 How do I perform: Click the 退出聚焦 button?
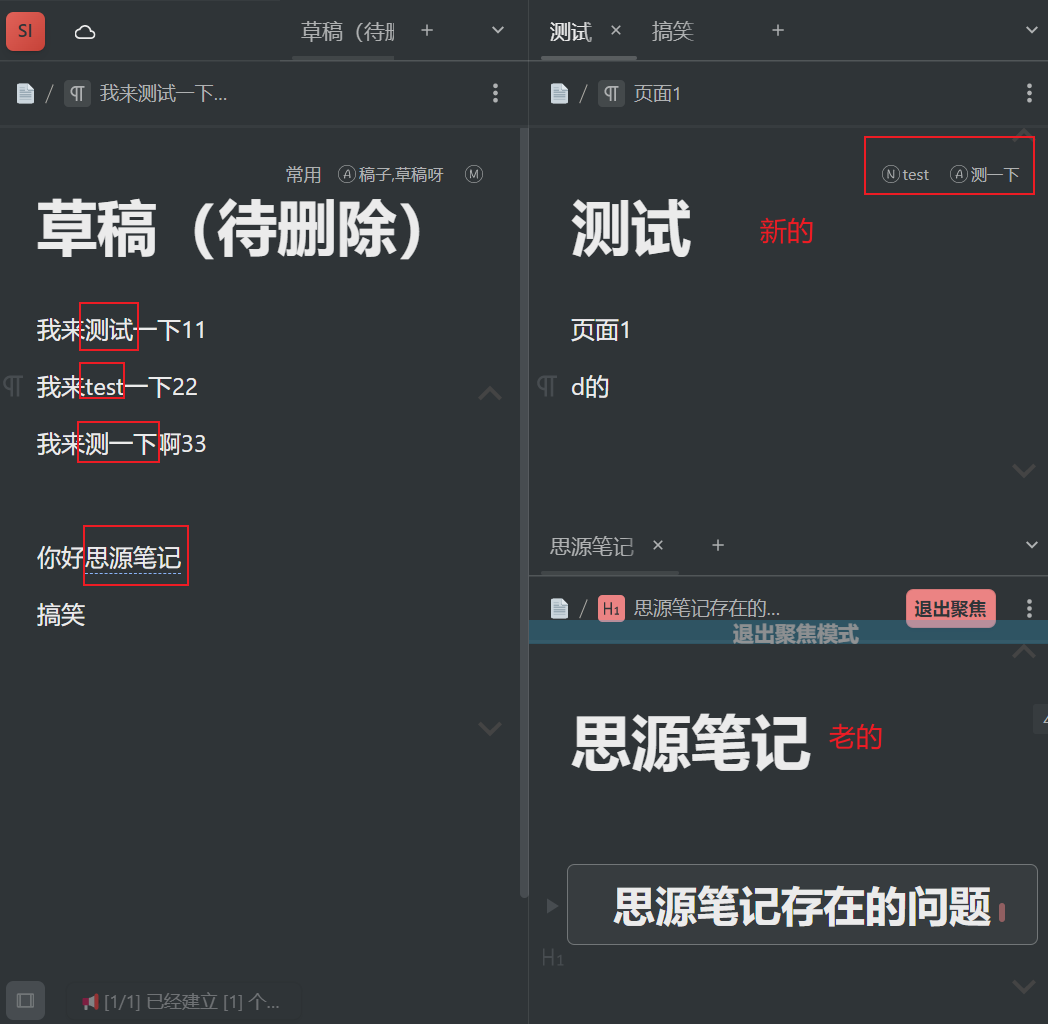950,609
